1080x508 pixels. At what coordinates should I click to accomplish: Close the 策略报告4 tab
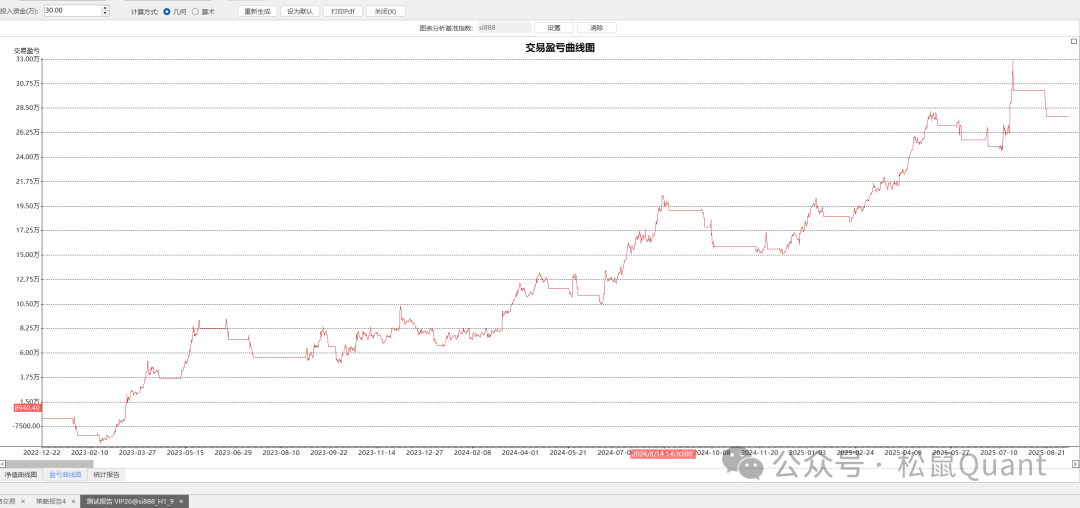[x=73, y=501]
